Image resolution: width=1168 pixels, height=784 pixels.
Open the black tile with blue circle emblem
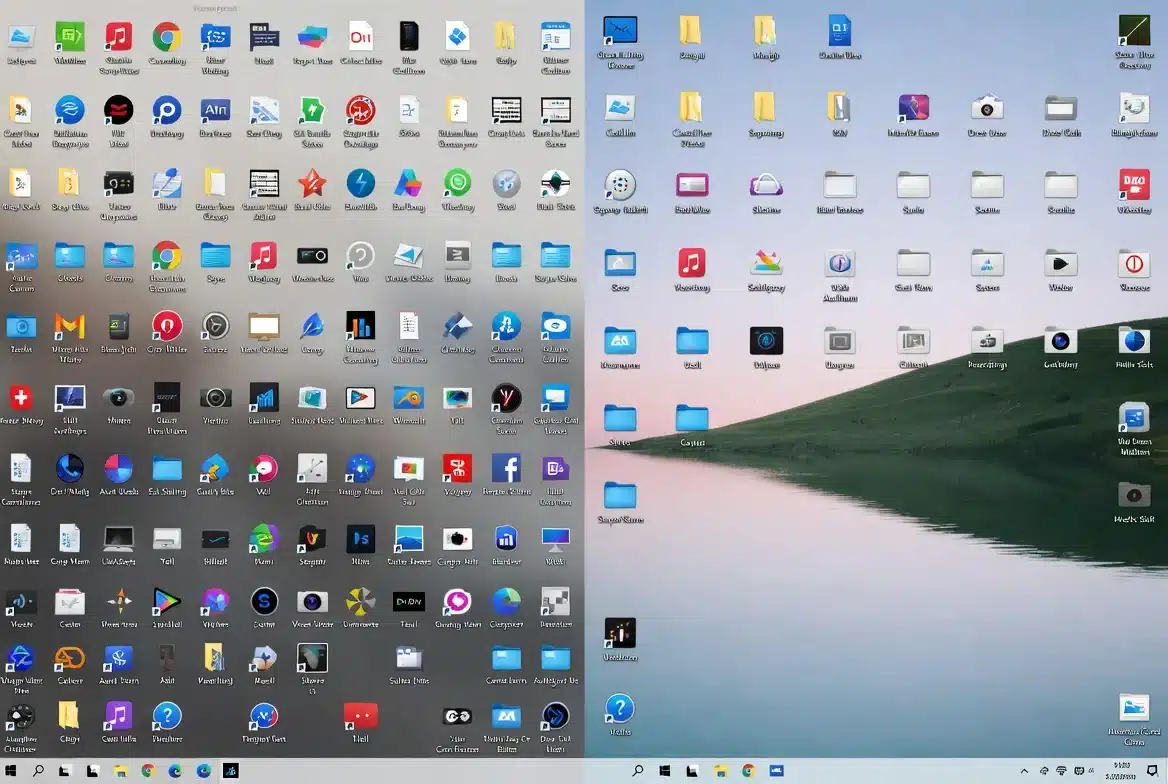[766, 341]
